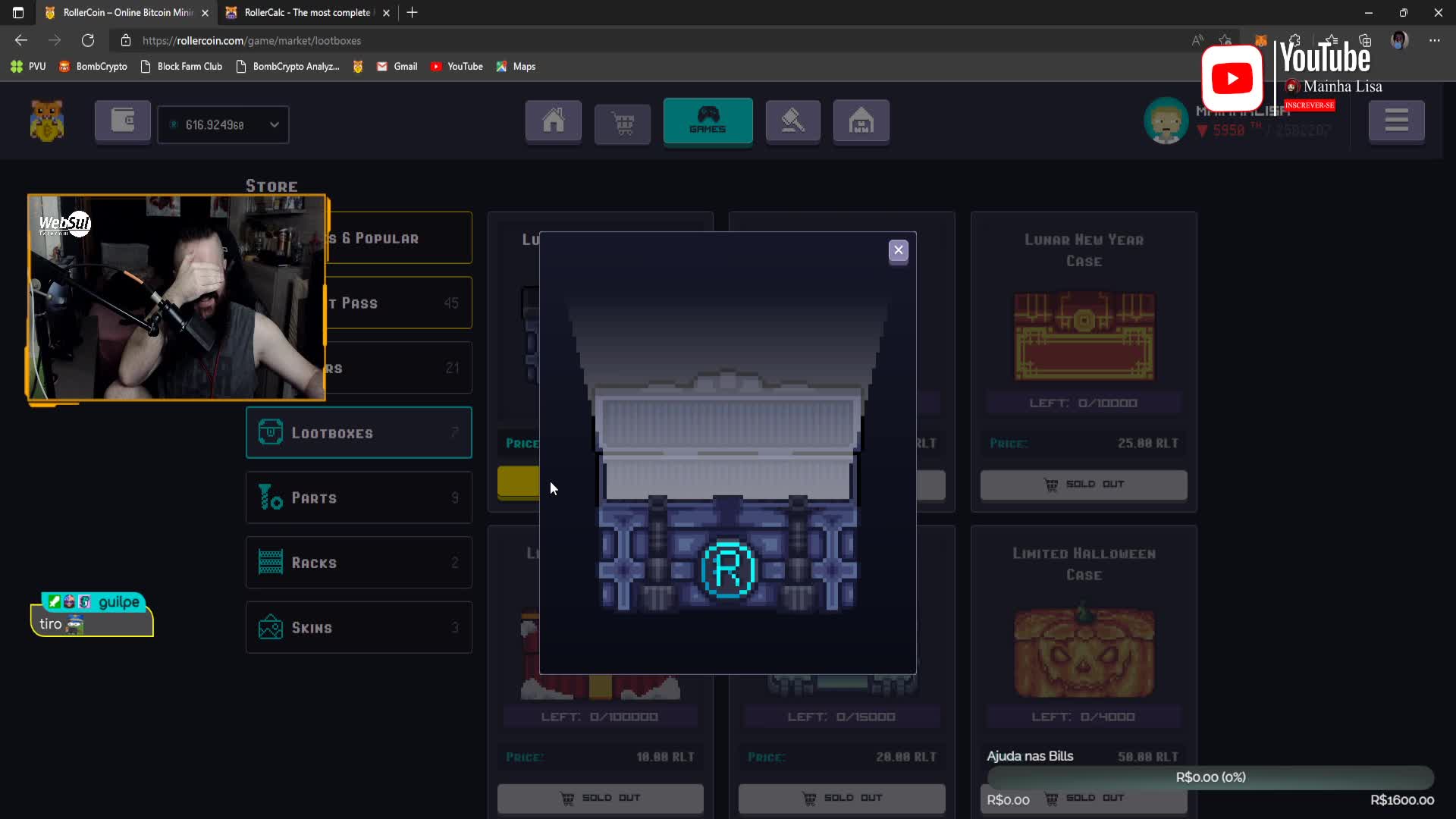Viewport: 1456px width, 819px height.
Task: Open the BombCrypto Analyz bookmark
Action: tap(287, 67)
